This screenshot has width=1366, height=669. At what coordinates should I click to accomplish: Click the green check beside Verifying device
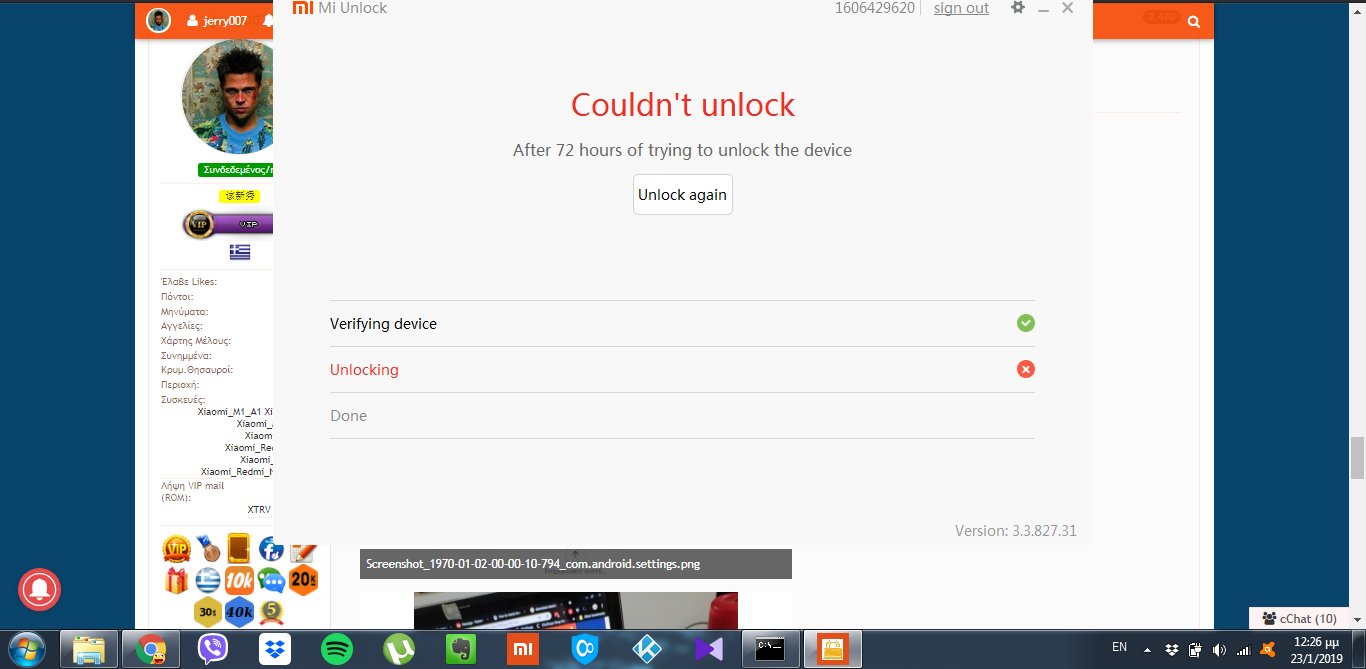[1026, 323]
